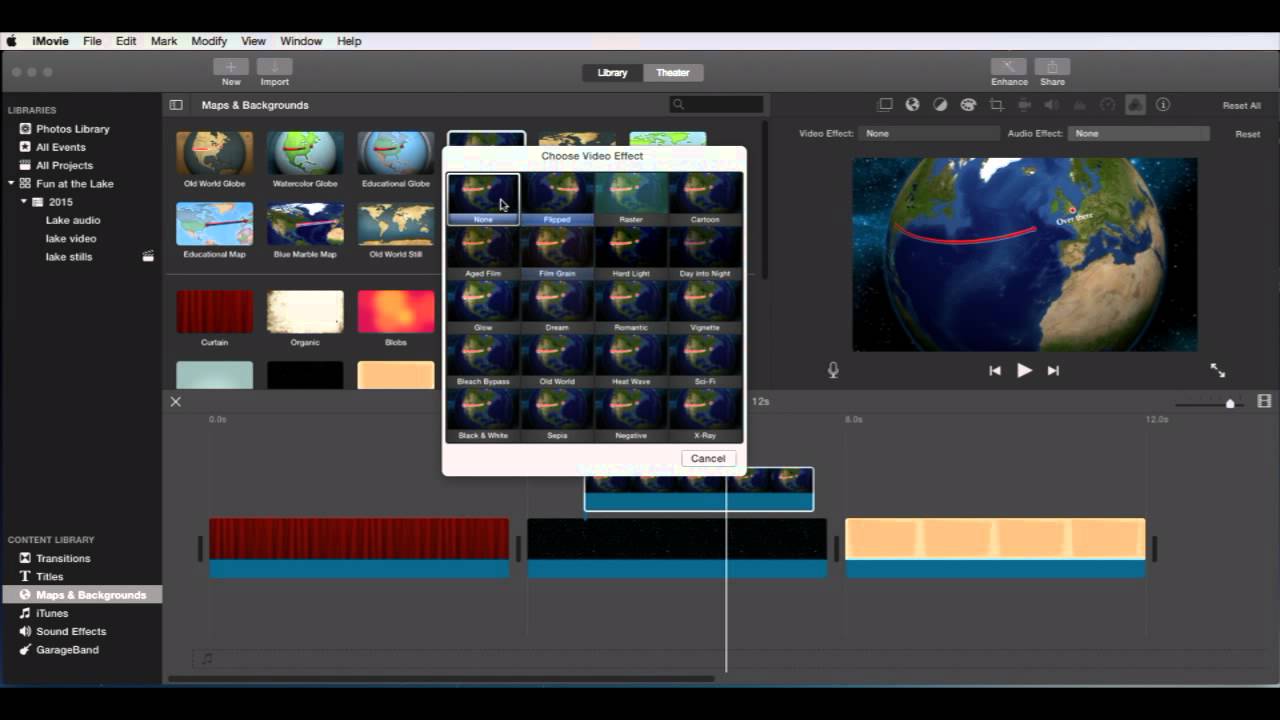Expand the viewer to fullscreen

pyautogui.click(x=1218, y=370)
